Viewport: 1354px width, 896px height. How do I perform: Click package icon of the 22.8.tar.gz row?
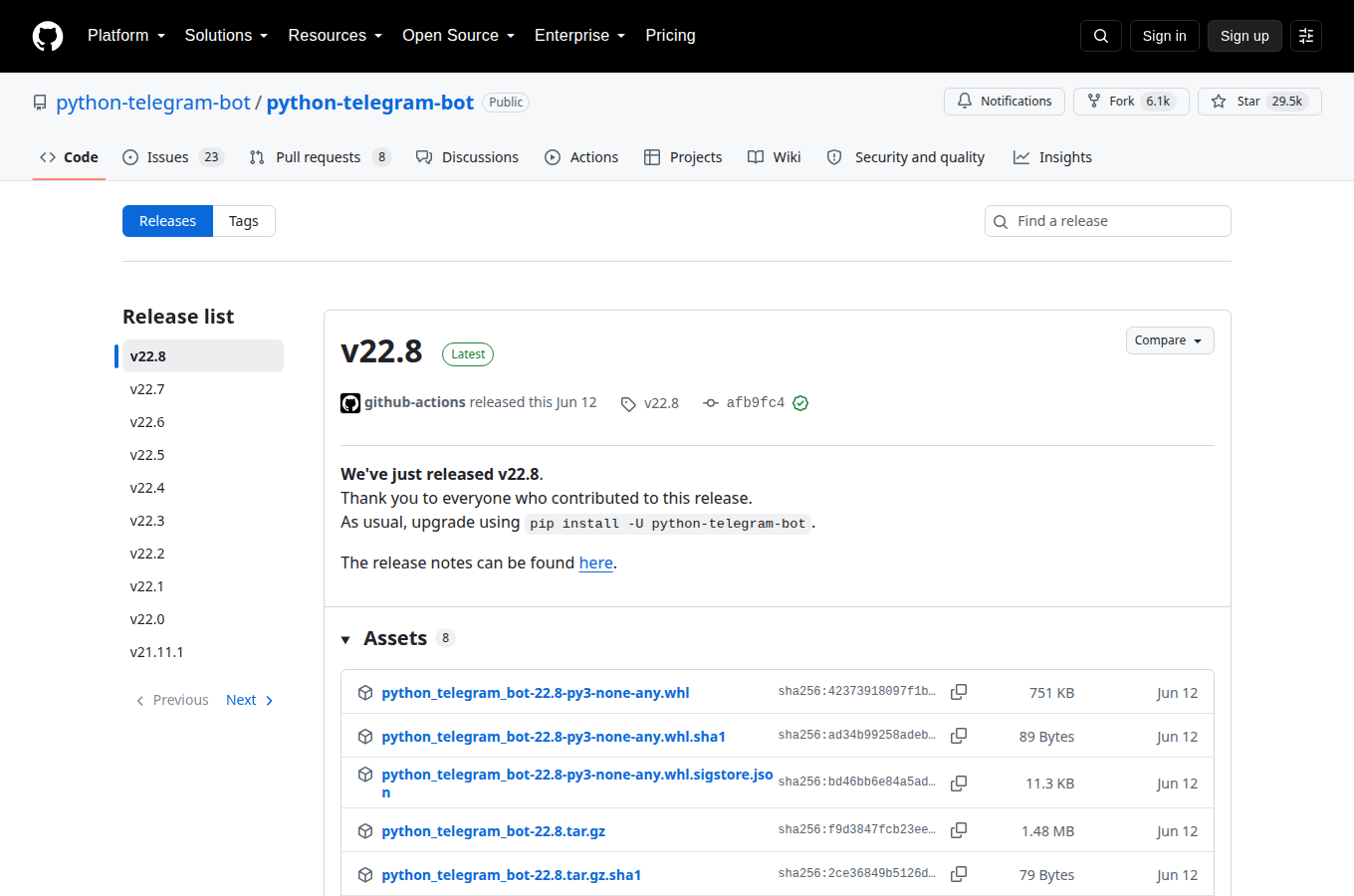coord(365,831)
